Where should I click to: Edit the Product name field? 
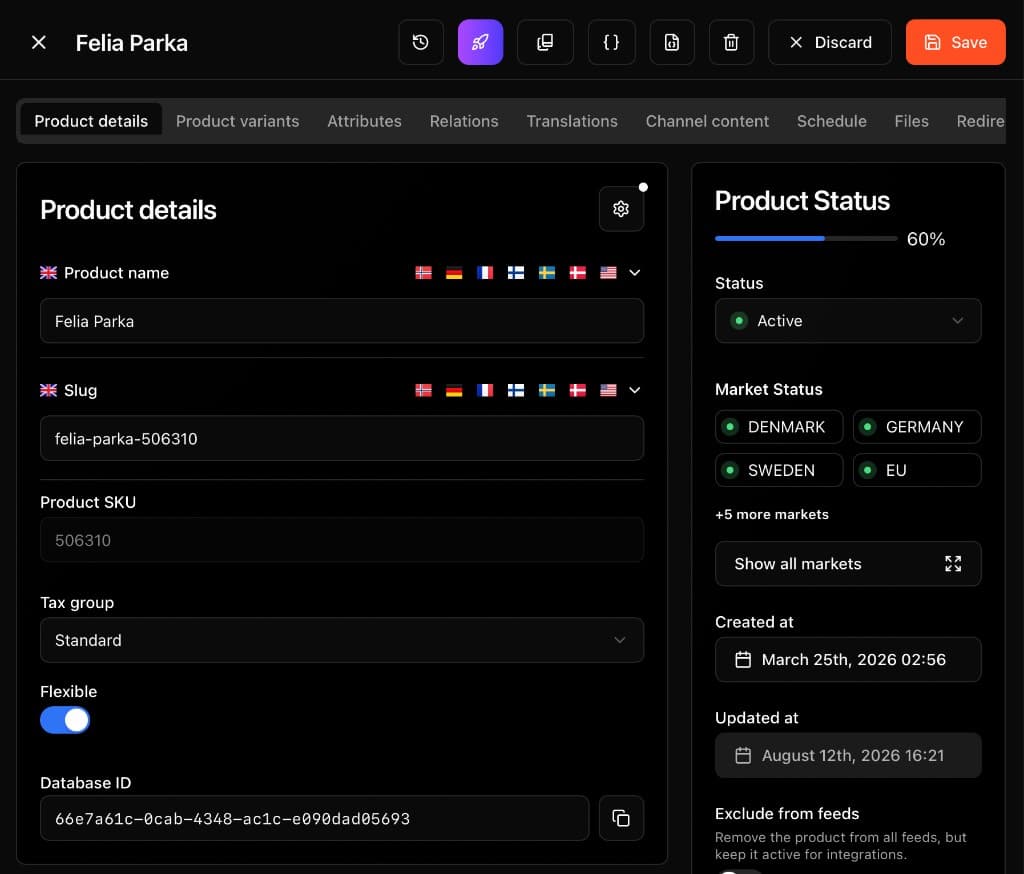tap(342, 321)
